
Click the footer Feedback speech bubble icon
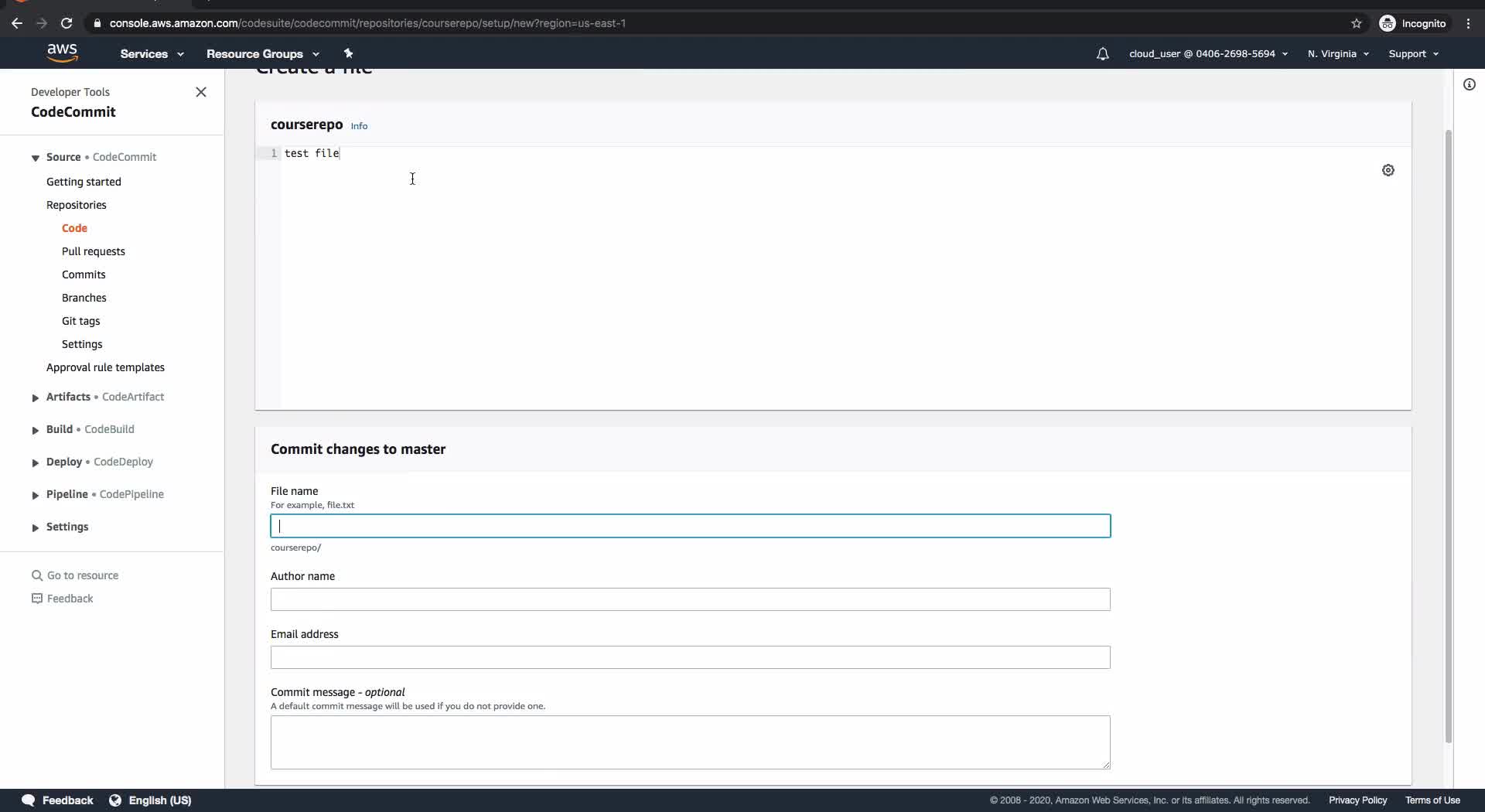point(29,800)
